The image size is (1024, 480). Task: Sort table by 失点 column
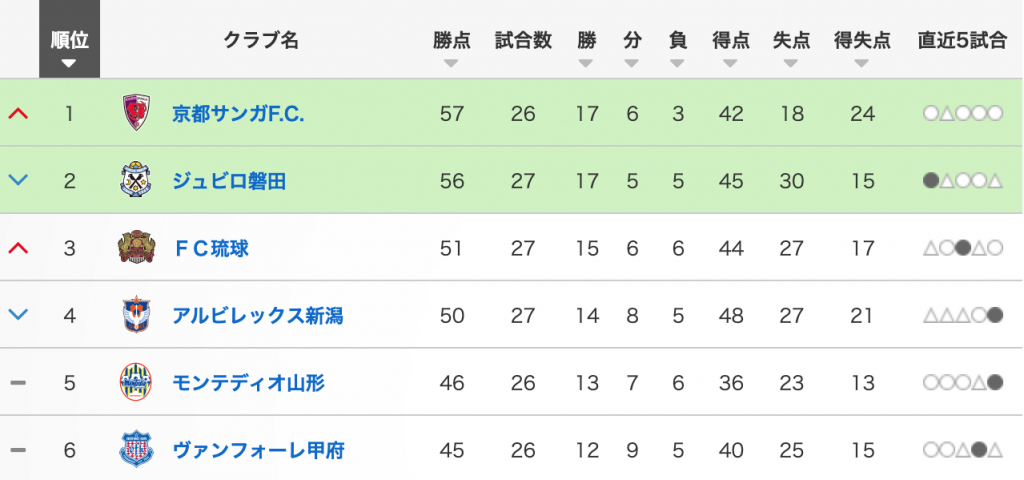[791, 48]
